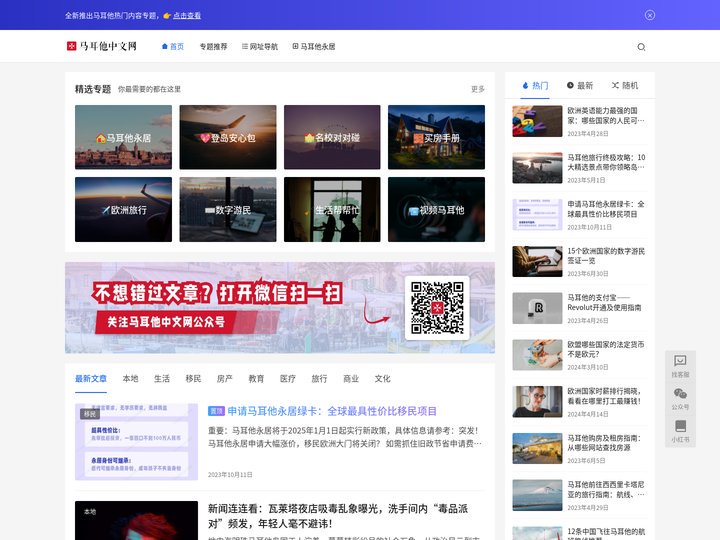Open the 登岛安心包 topic card
720x540 pixels.
pos(228,137)
